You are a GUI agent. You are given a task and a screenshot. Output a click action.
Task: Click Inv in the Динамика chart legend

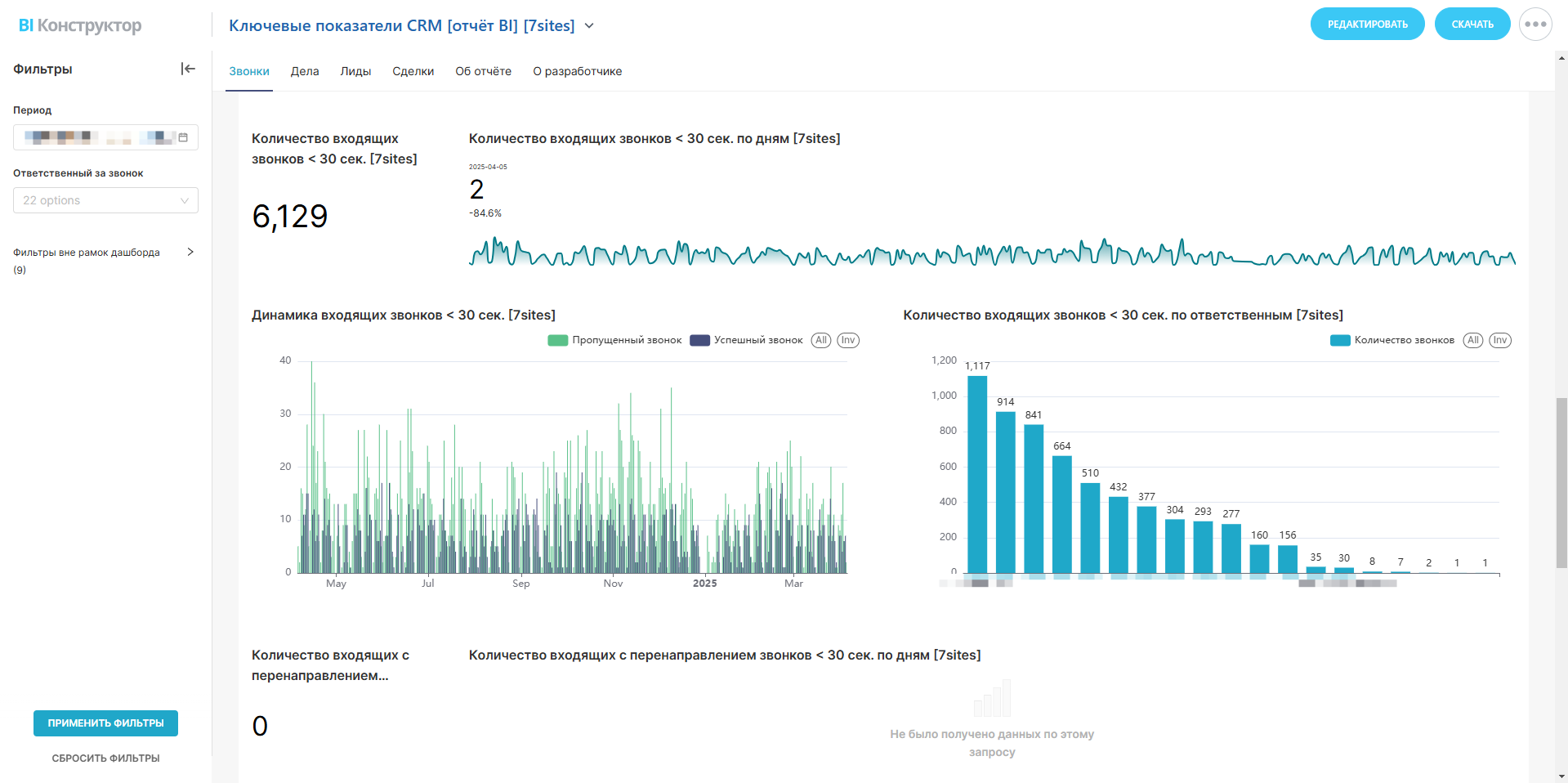(x=848, y=340)
